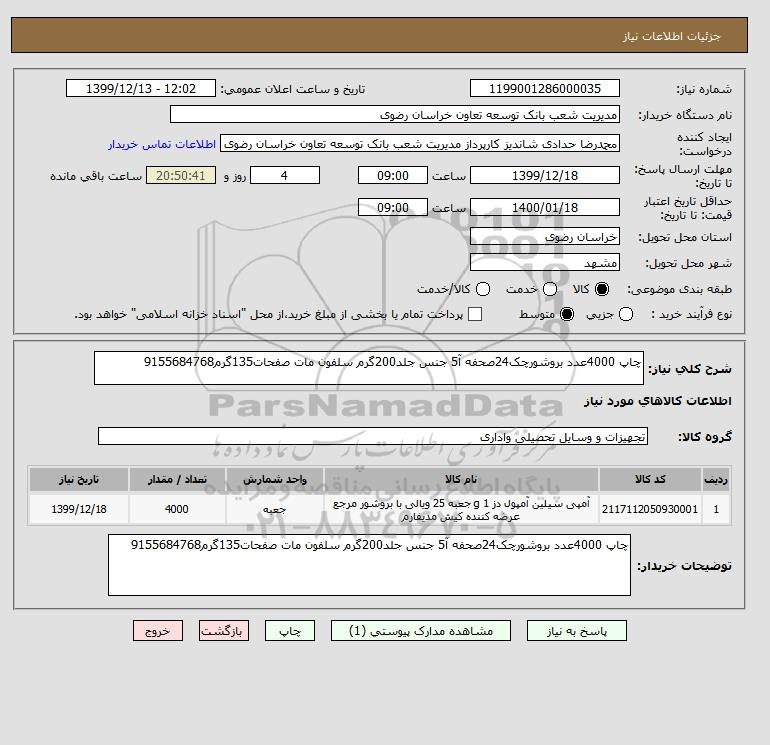Select the متوسط purchase type radio
The width and height of the screenshot is (770, 745).
567,314
